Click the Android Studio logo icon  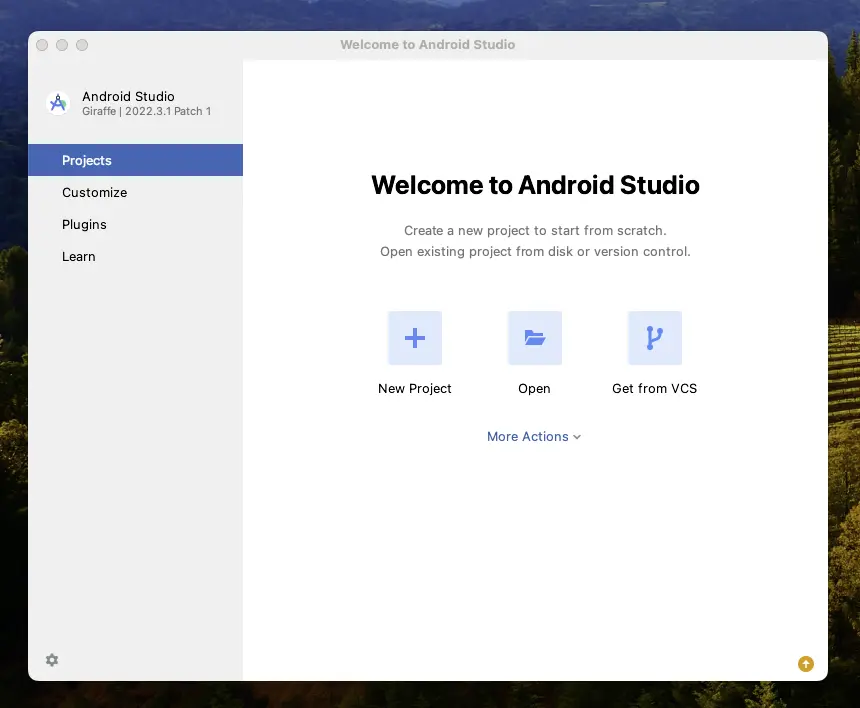(x=58, y=103)
